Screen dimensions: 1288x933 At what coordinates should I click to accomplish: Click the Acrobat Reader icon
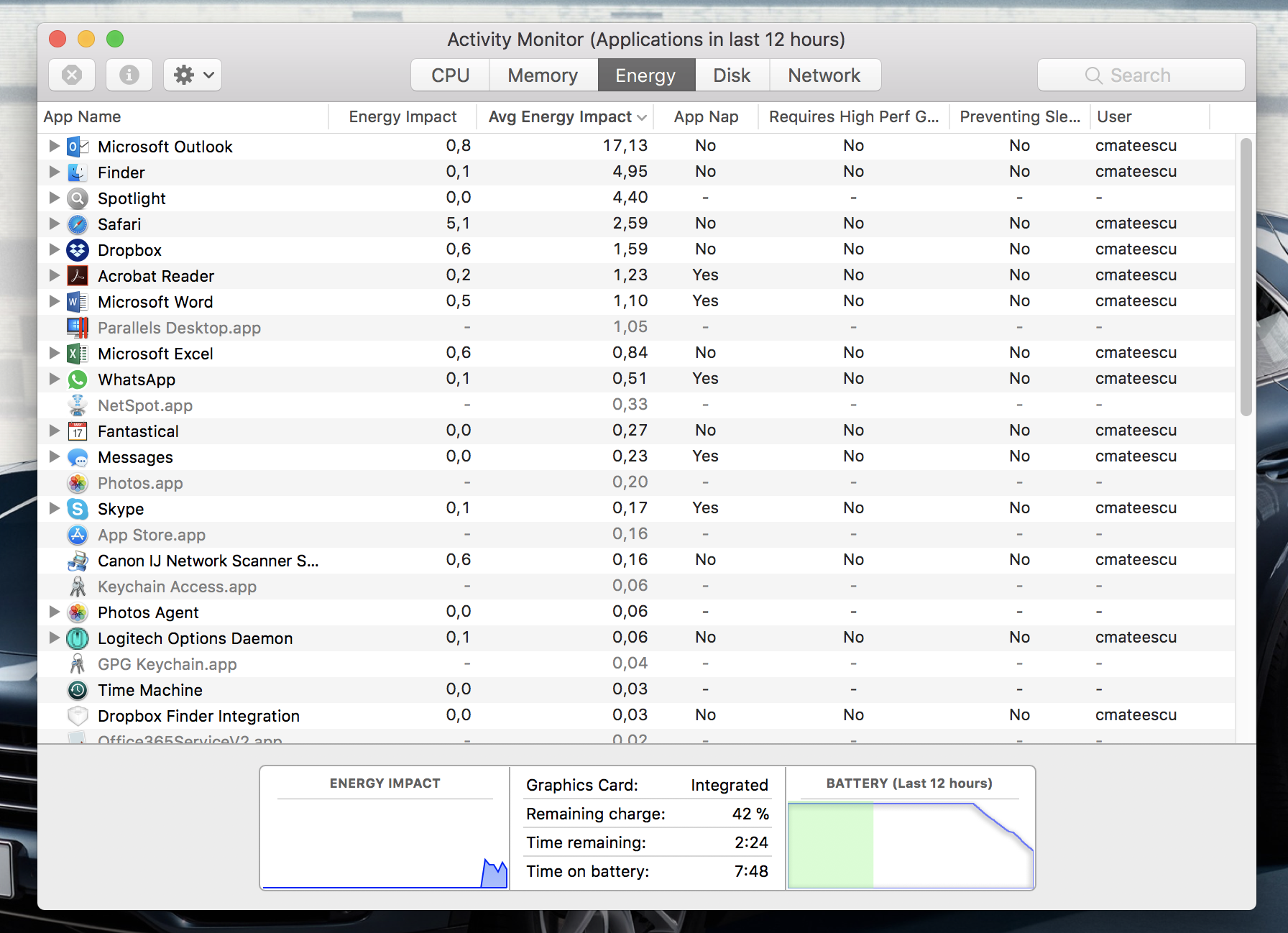(78, 276)
